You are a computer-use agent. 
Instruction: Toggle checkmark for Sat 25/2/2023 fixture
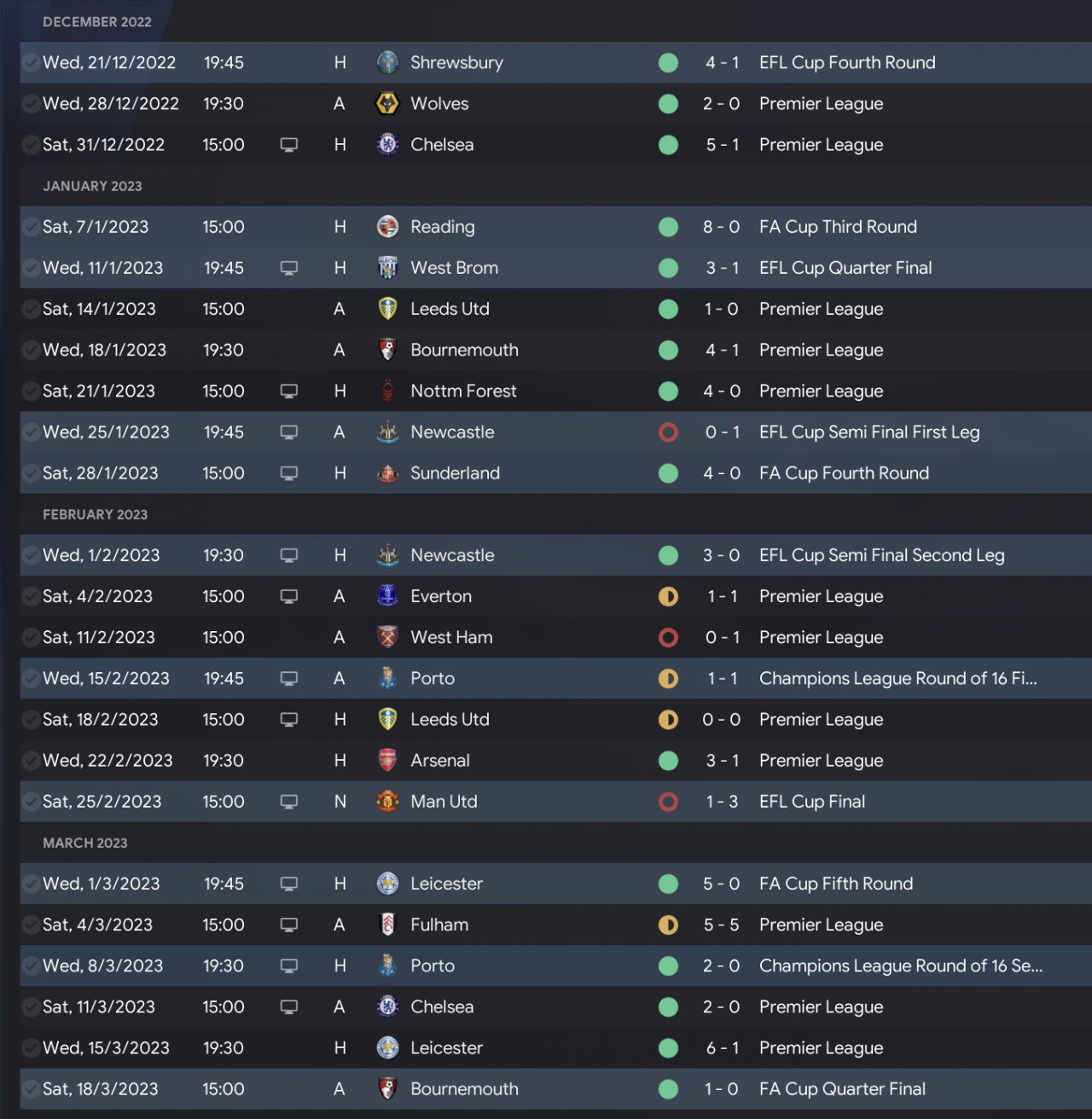[x=31, y=802]
